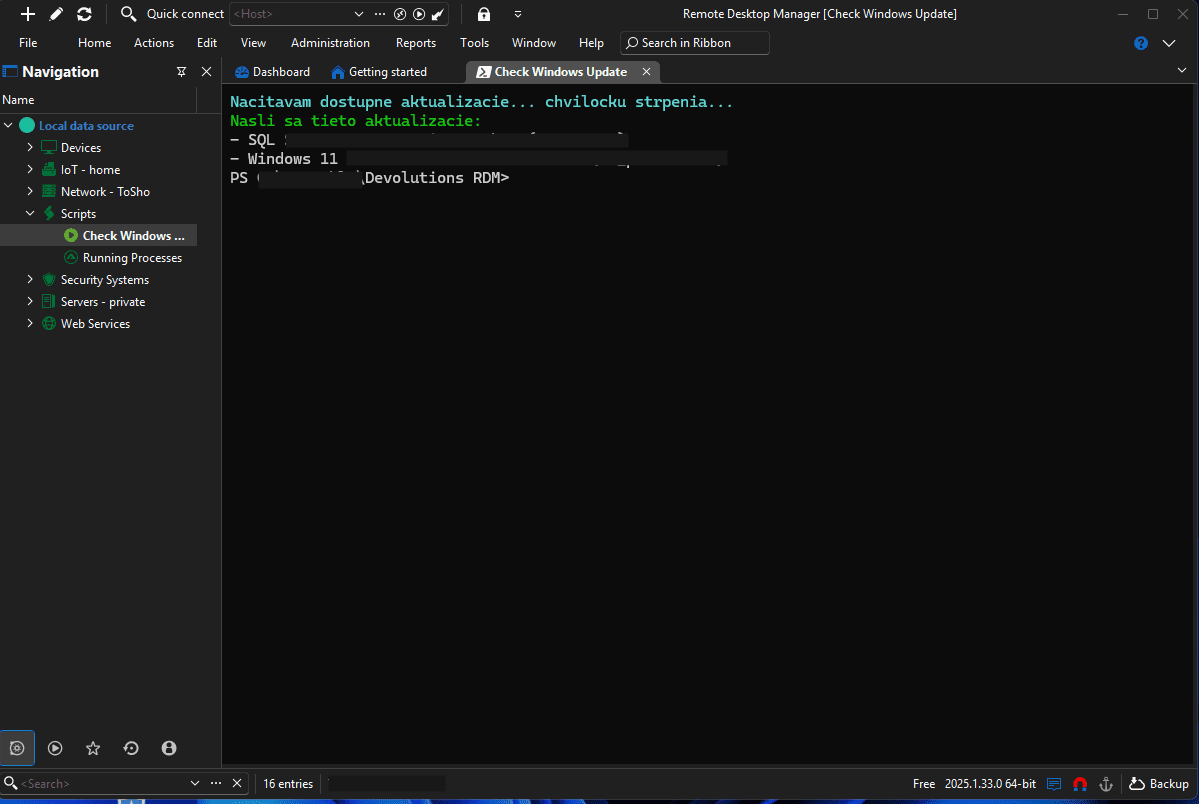Collapse the ribbon with the chevron arrow
This screenshot has width=1199, height=804.
coord(1169,44)
